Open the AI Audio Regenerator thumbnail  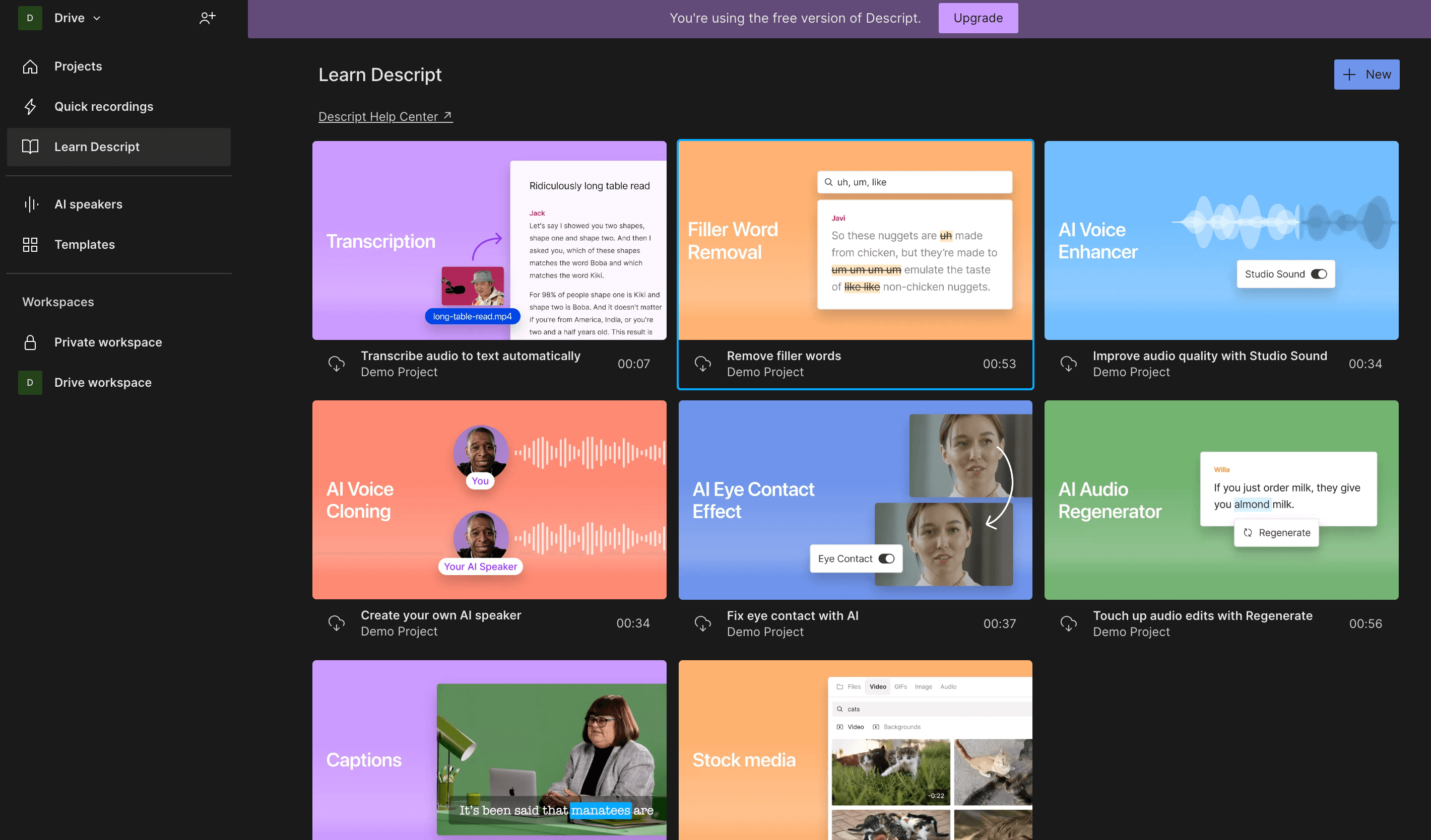(x=1221, y=500)
